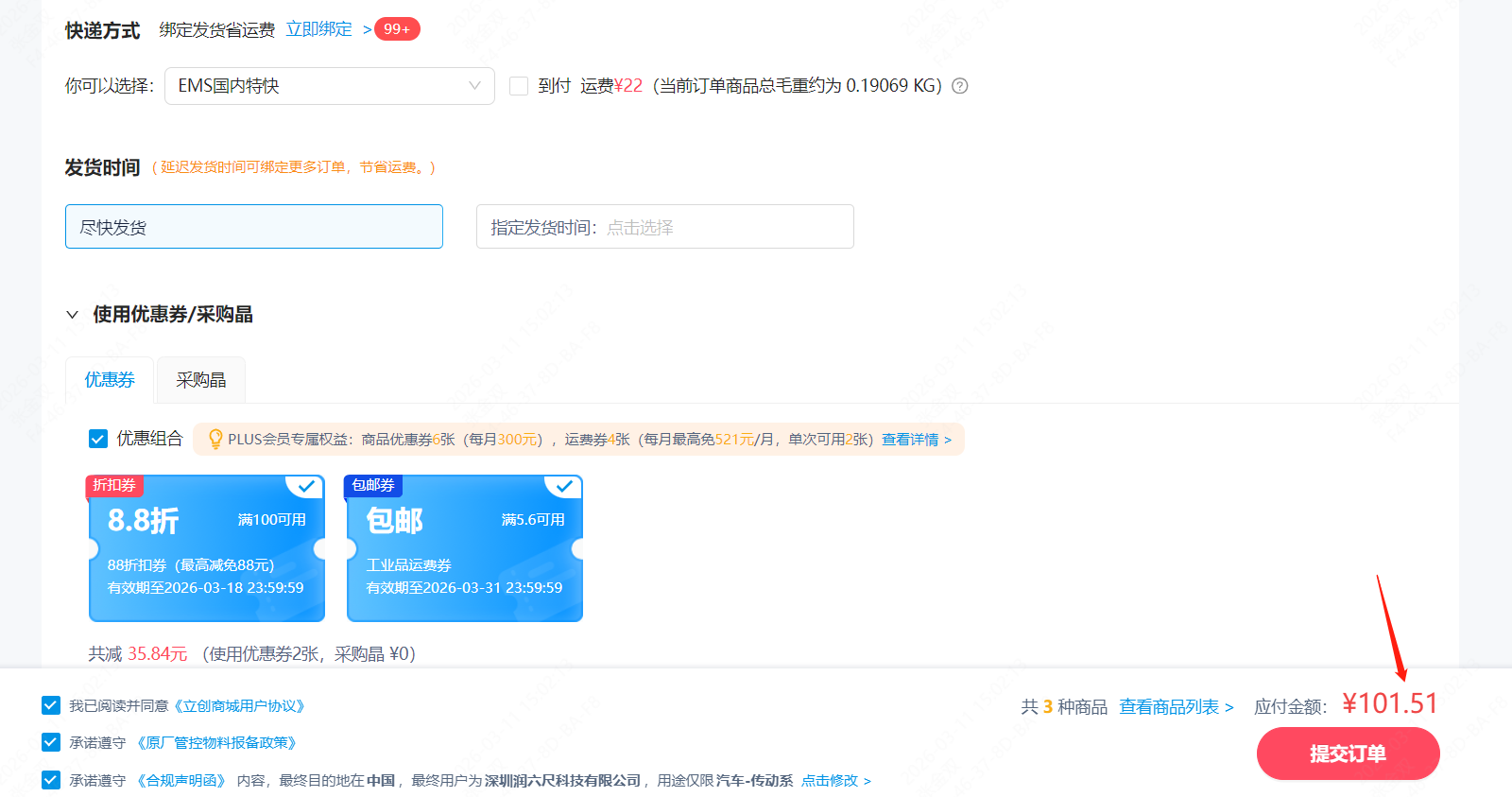The height and width of the screenshot is (797, 1512).
Task: Toggle the 合规声明 commitment checkbox
Action: pos(51,780)
